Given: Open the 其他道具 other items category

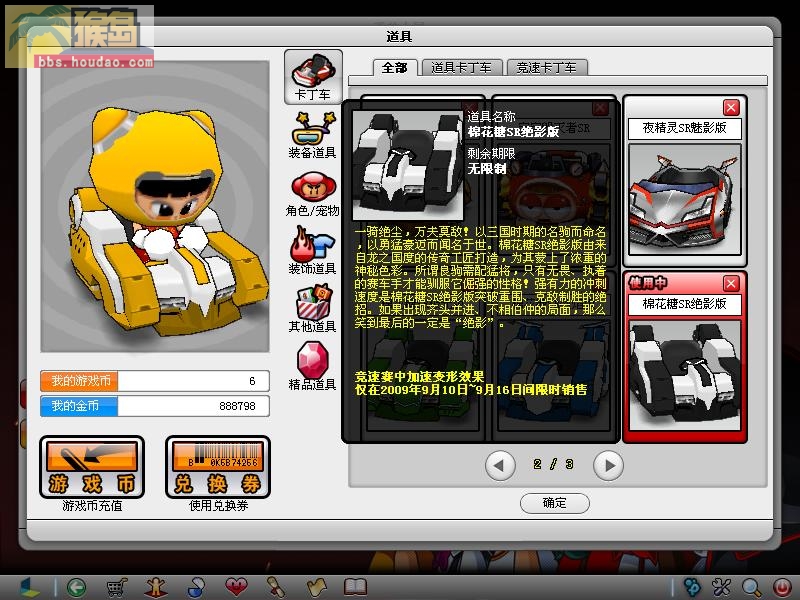Looking at the screenshot, I should [x=313, y=309].
